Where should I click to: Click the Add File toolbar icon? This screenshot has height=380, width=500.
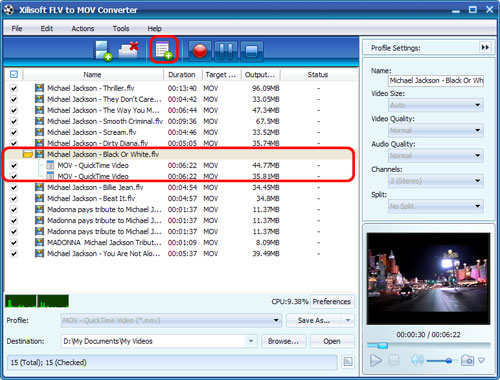click(x=103, y=51)
